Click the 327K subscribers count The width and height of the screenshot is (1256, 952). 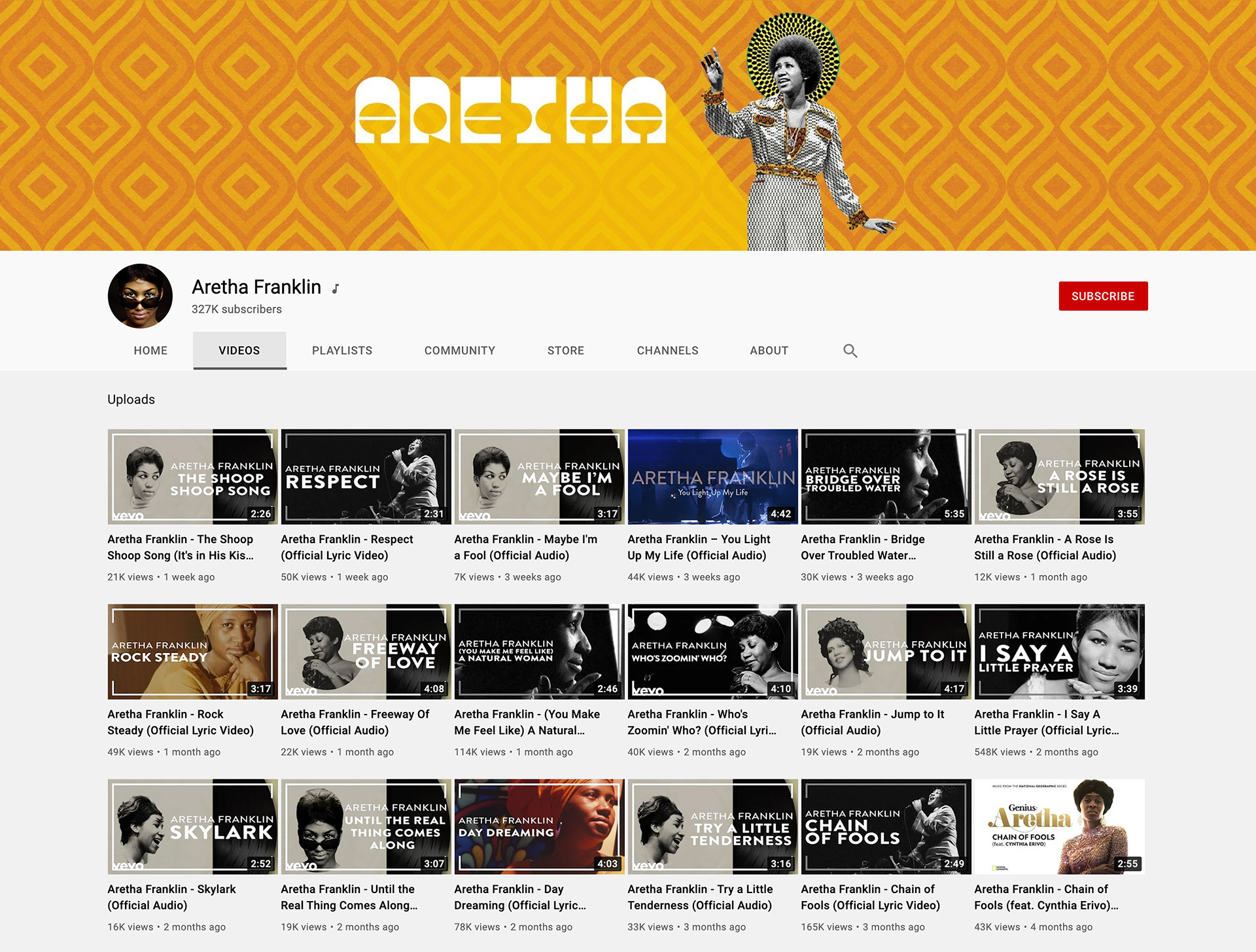click(x=237, y=309)
